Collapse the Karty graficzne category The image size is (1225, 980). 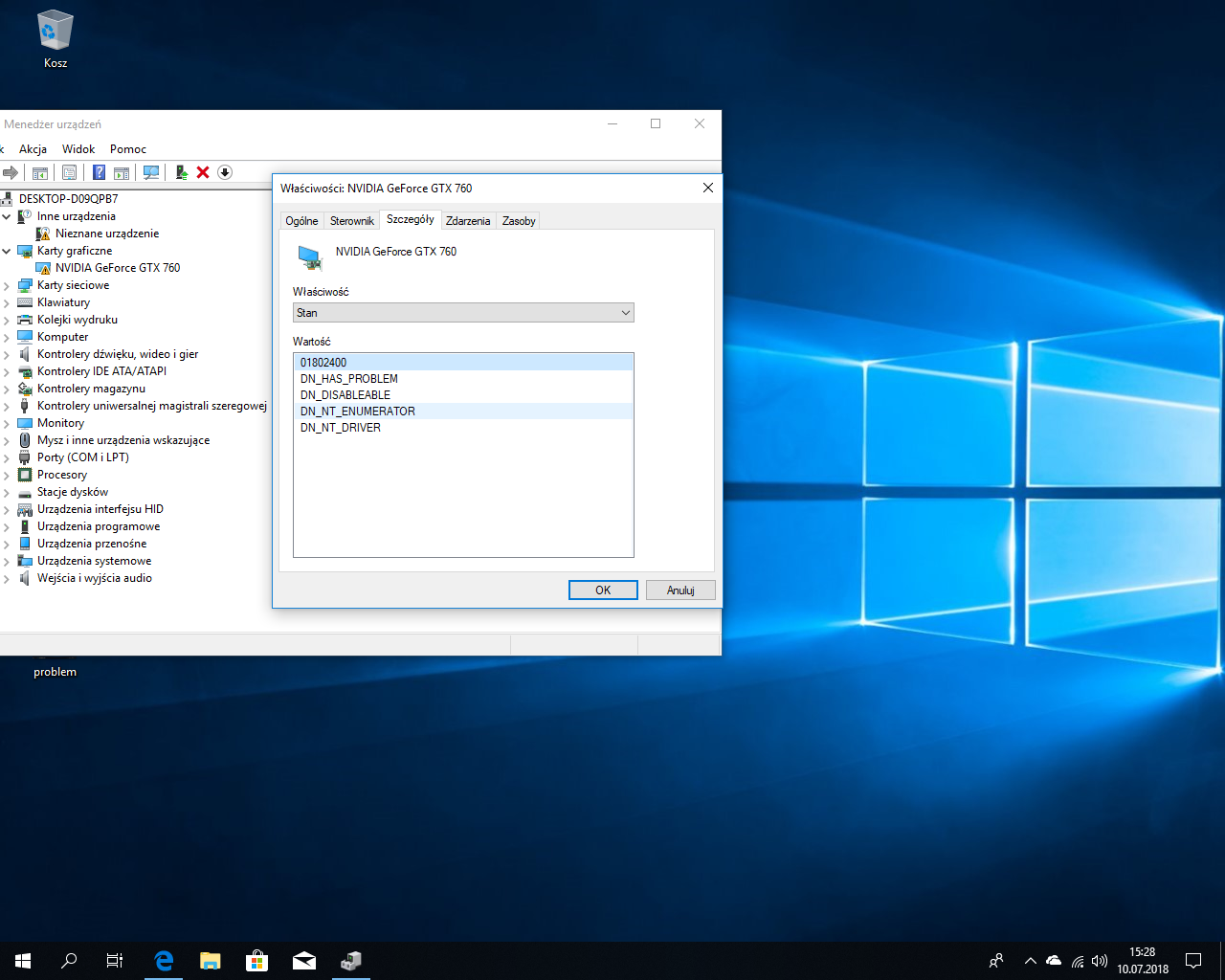click(7, 251)
